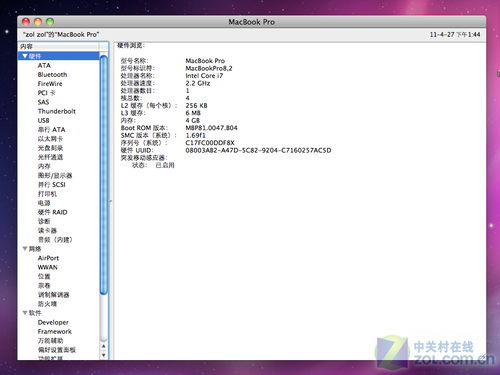Click the 4 GB memory value
Image resolution: width=500 pixels, height=375 pixels.
point(193,120)
